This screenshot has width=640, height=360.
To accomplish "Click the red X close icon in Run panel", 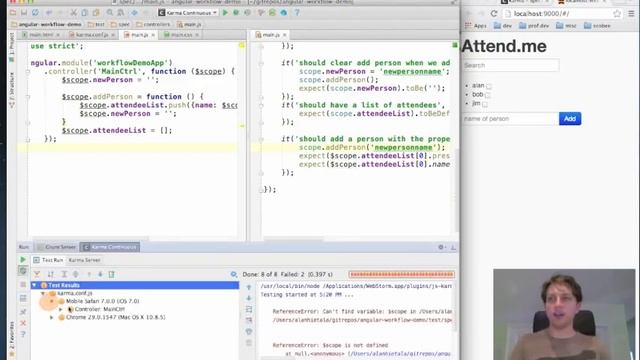I will (x=23, y=323).
